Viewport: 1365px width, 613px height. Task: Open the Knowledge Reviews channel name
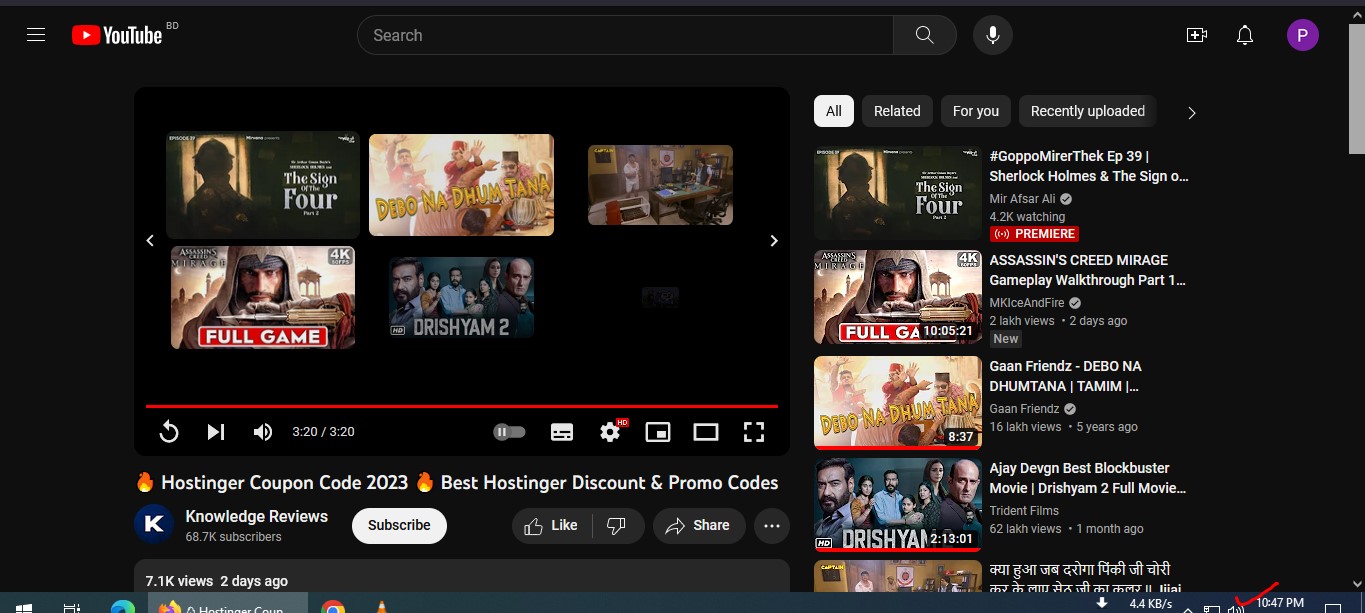coord(257,516)
